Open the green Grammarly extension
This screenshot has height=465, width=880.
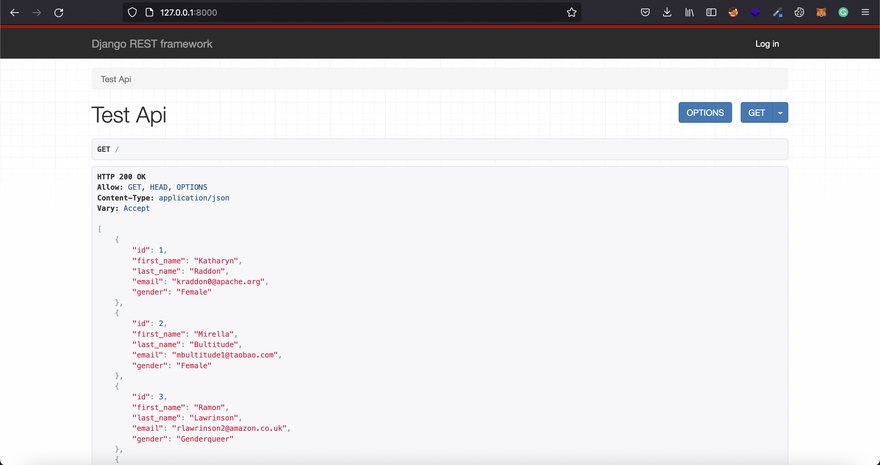(x=843, y=12)
